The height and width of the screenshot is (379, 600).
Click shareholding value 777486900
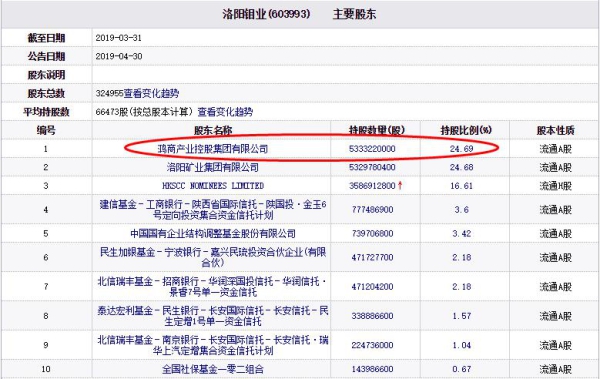(372, 210)
